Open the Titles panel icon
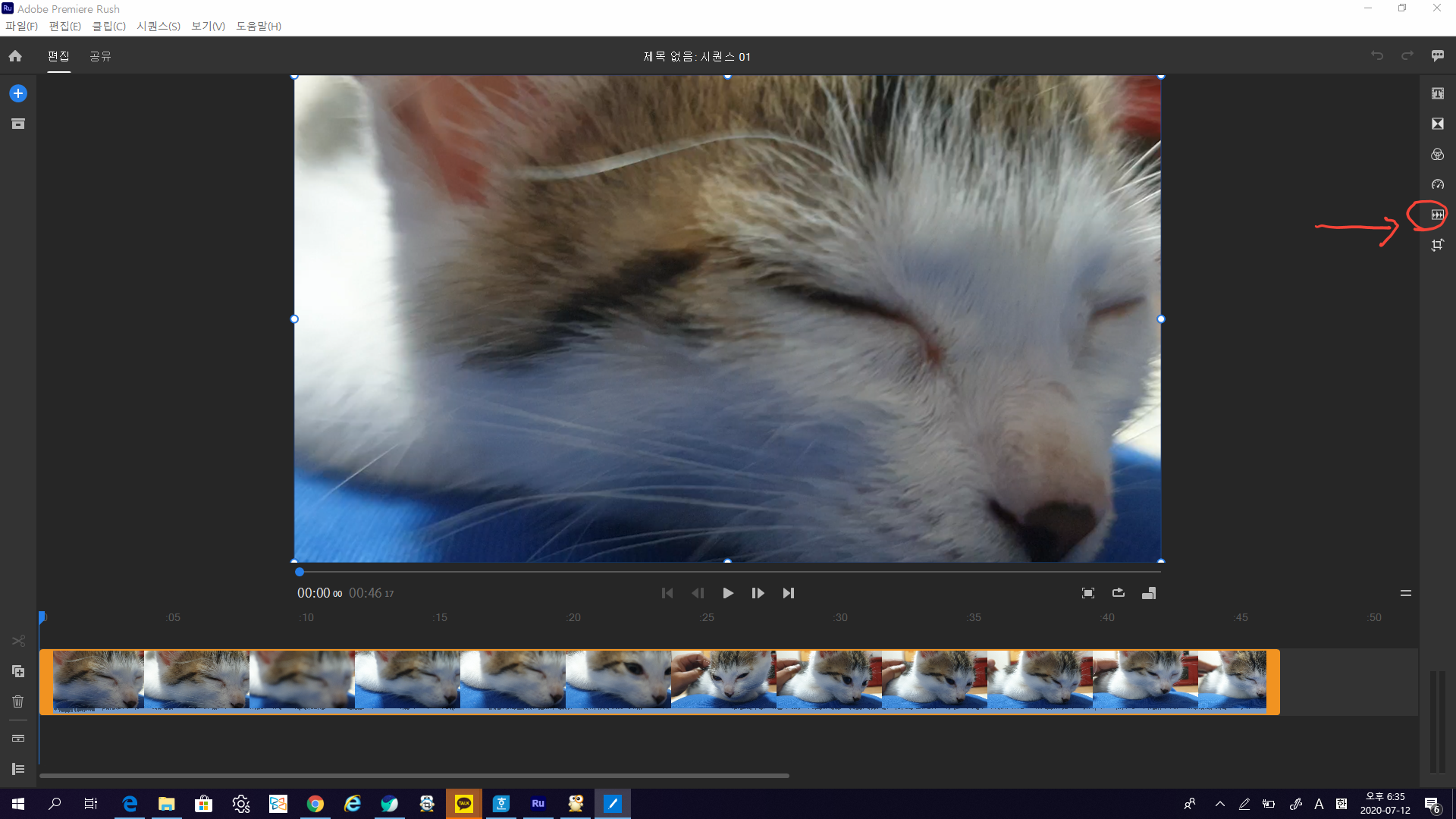This screenshot has height=819, width=1456. click(1437, 93)
